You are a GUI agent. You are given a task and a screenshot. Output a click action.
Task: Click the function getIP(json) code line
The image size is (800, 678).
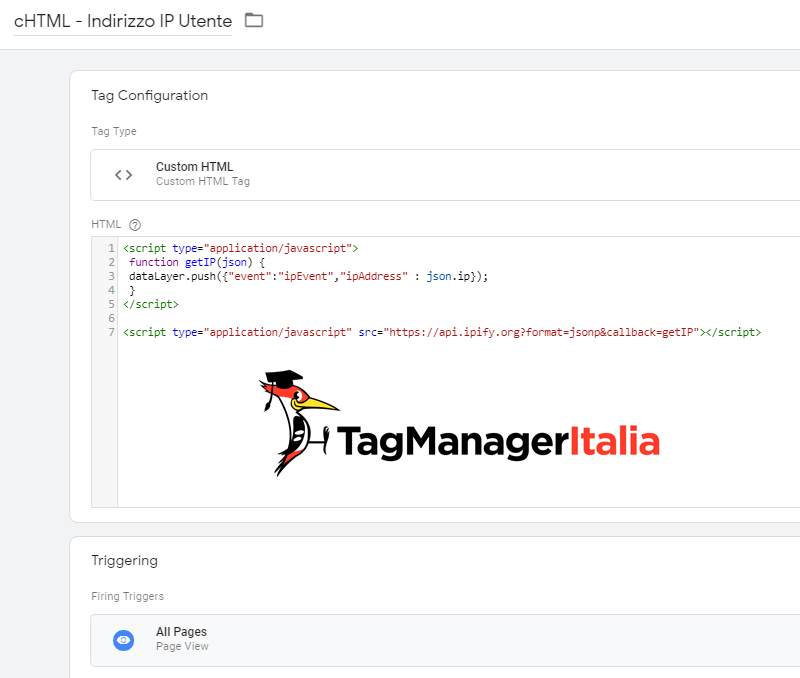pos(197,262)
